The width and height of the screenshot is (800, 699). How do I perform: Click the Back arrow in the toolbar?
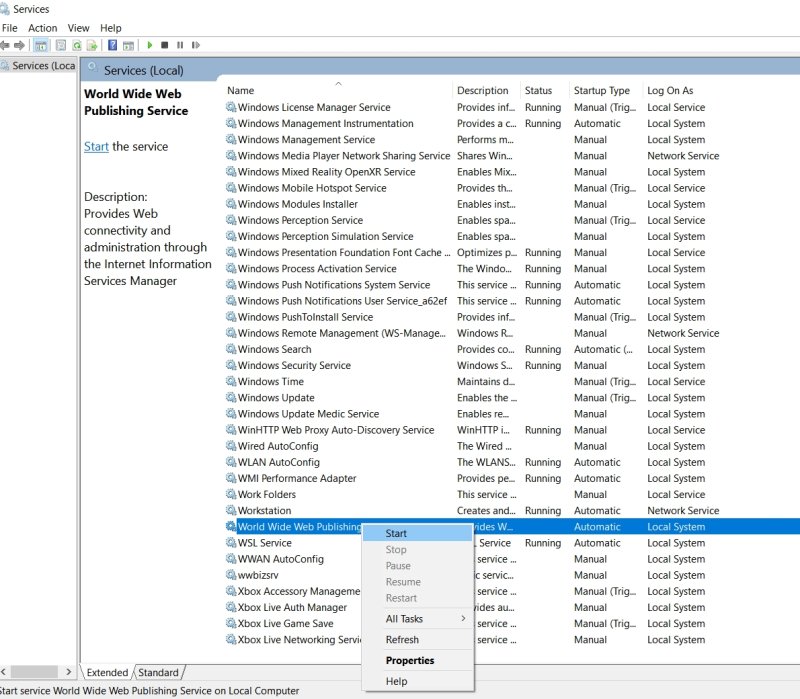[x=5, y=45]
